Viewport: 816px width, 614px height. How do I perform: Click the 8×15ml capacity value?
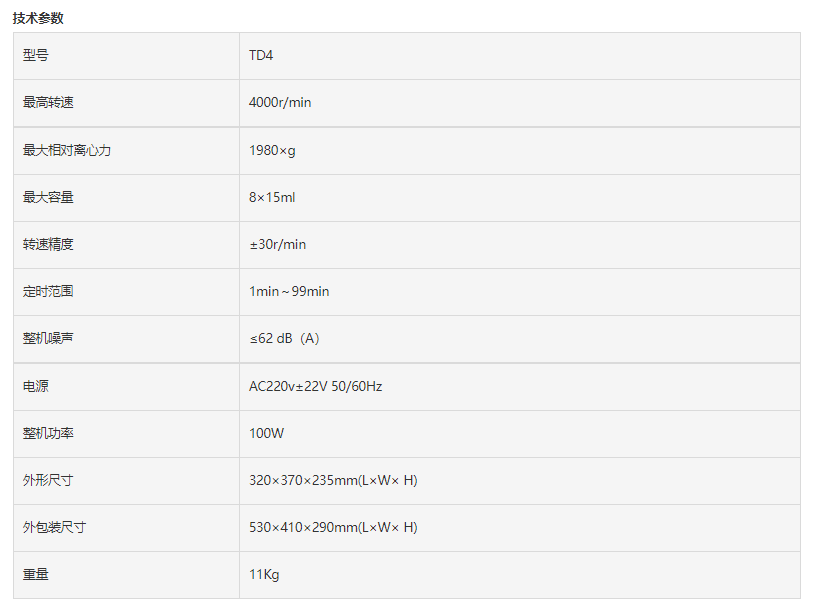(272, 197)
